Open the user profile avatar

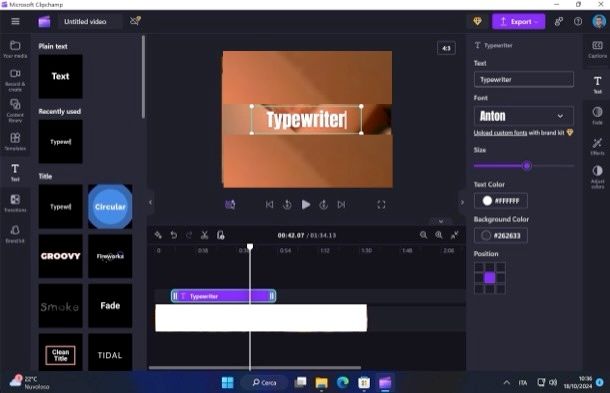pyautogui.click(x=599, y=21)
